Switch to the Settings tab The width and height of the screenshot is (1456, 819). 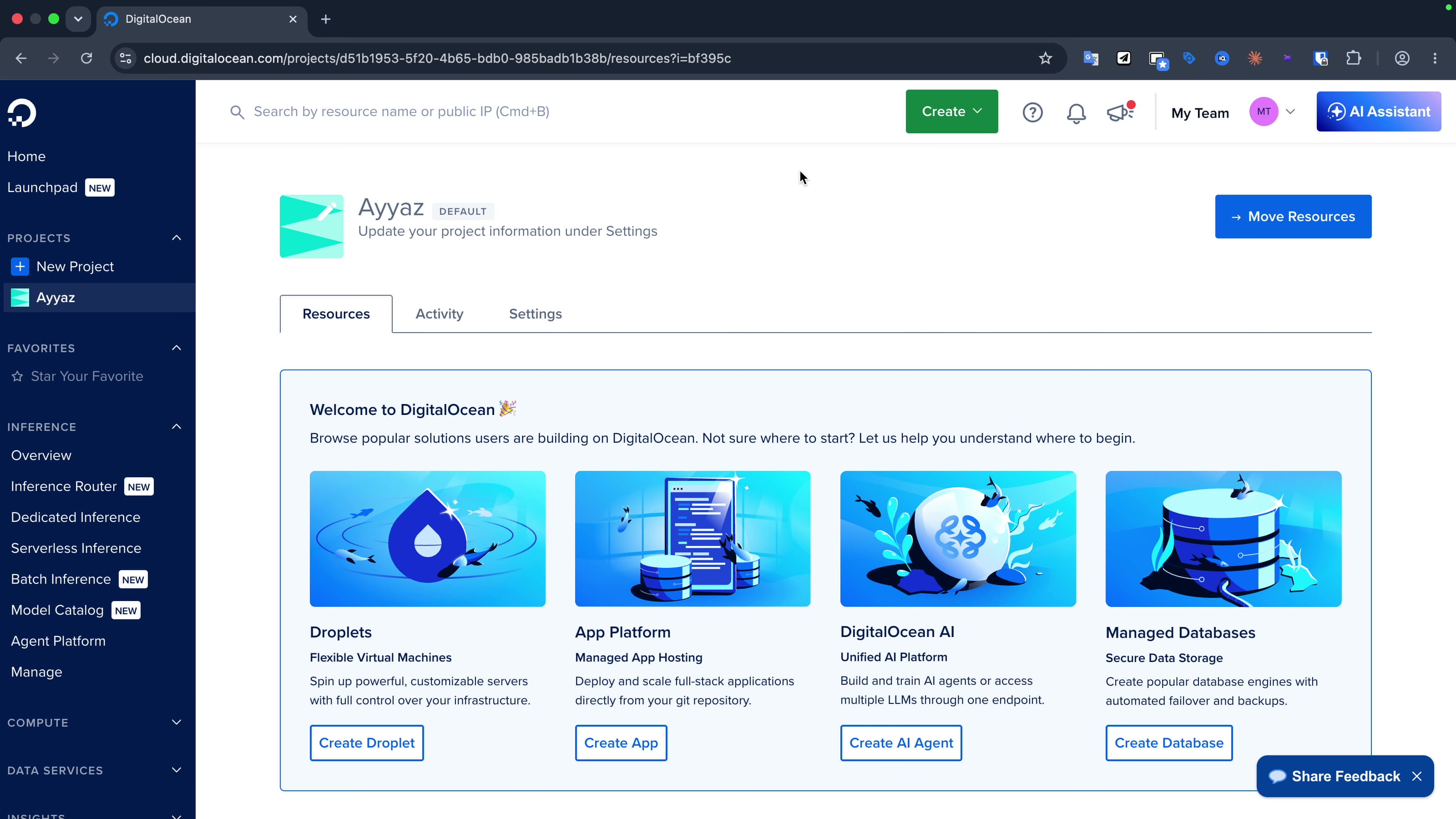[x=535, y=313]
